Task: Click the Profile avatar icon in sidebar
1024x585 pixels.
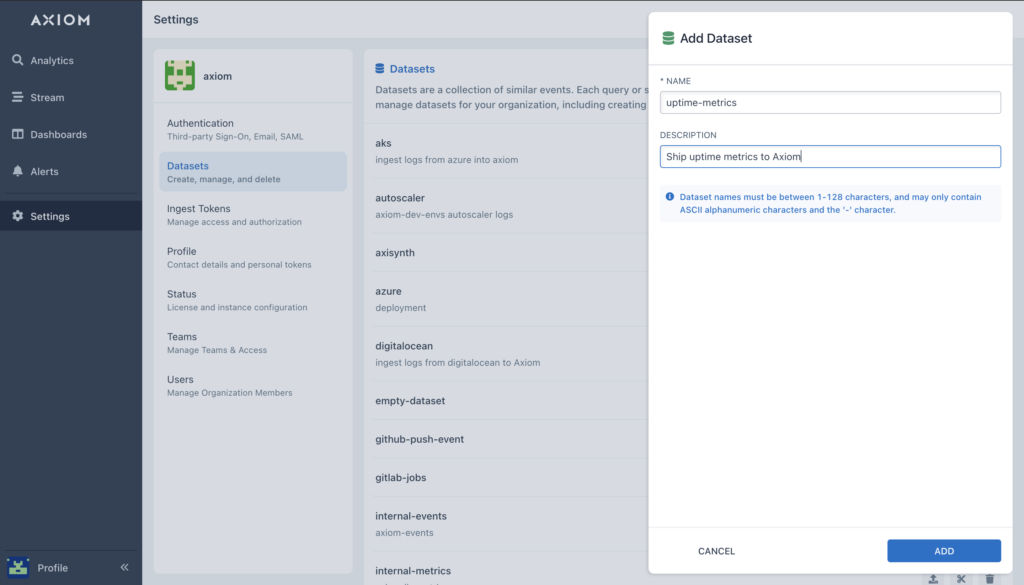Action: click(18, 567)
